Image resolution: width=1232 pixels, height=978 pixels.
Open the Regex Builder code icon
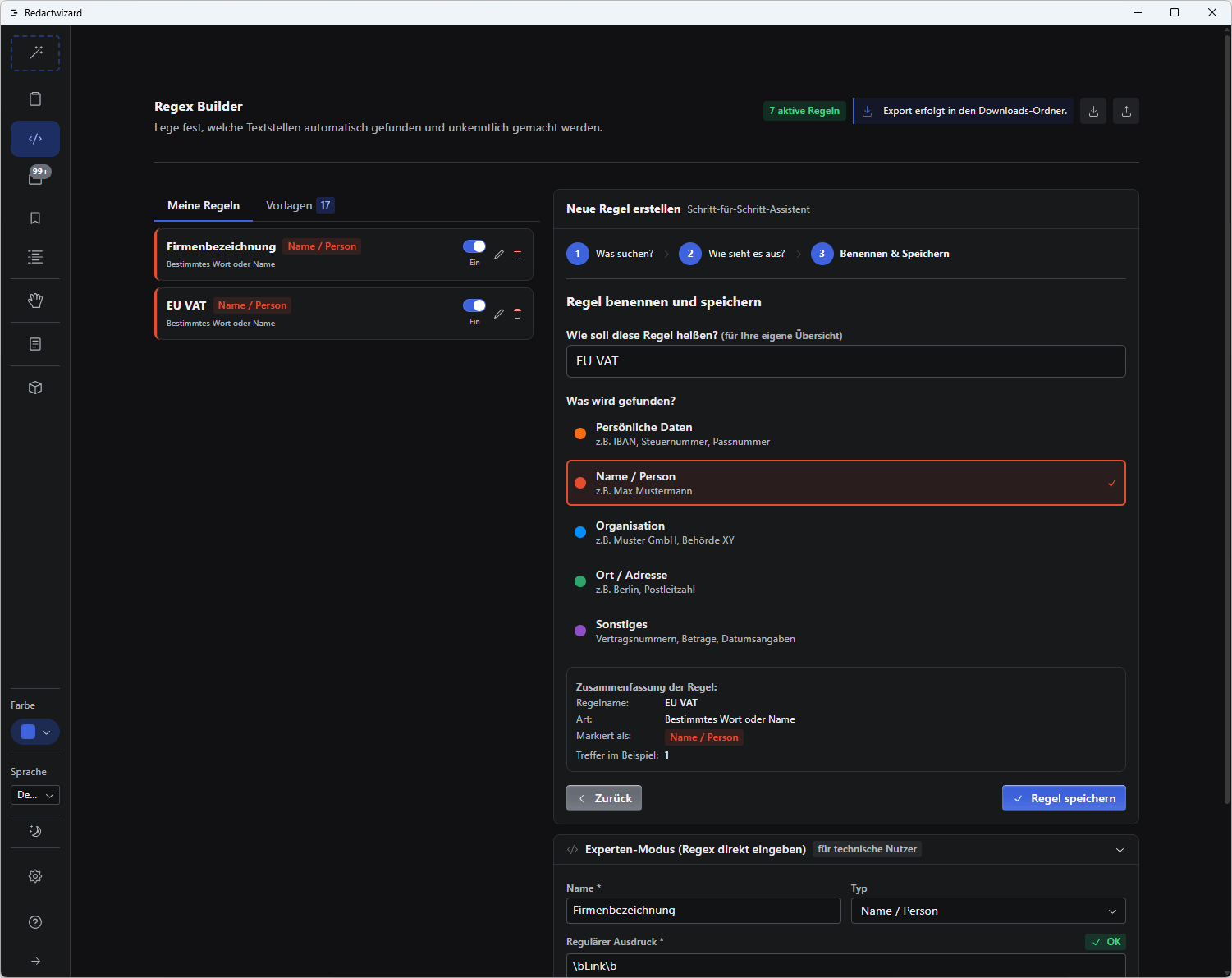point(35,139)
